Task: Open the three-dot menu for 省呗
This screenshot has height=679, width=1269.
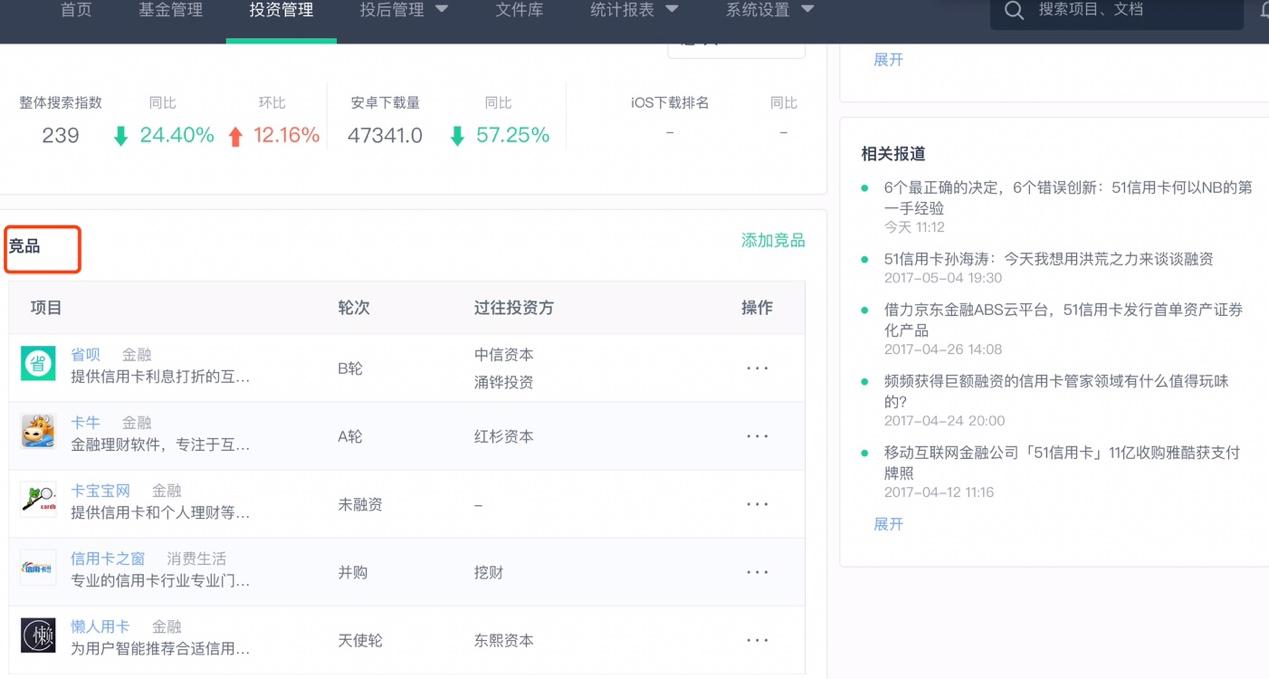Action: [757, 368]
